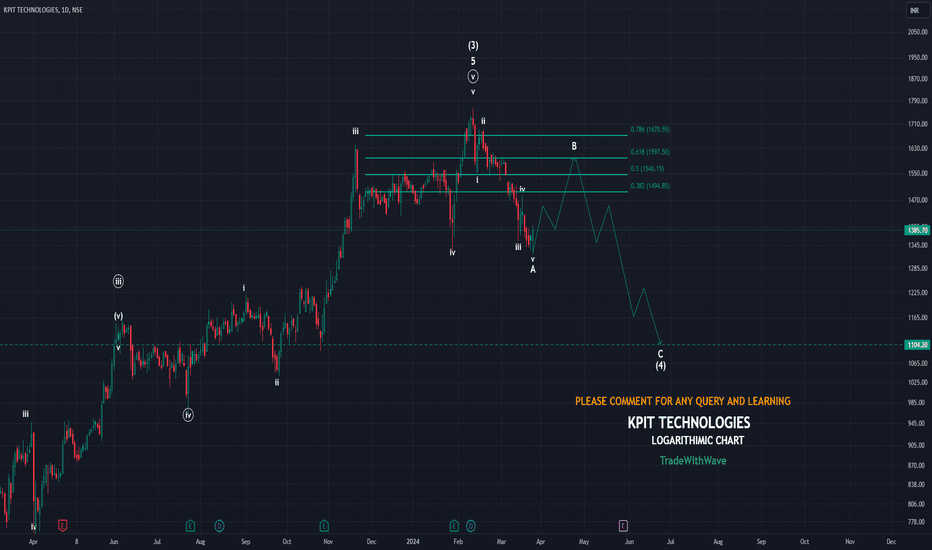Open the green earnings marker before Aug
This screenshot has width=932, height=550.
pos(190,526)
